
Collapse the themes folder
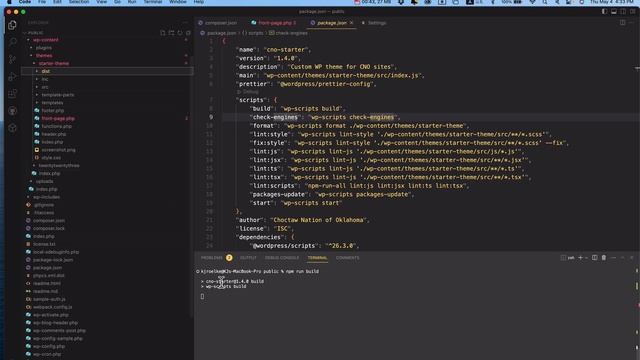point(44,56)
